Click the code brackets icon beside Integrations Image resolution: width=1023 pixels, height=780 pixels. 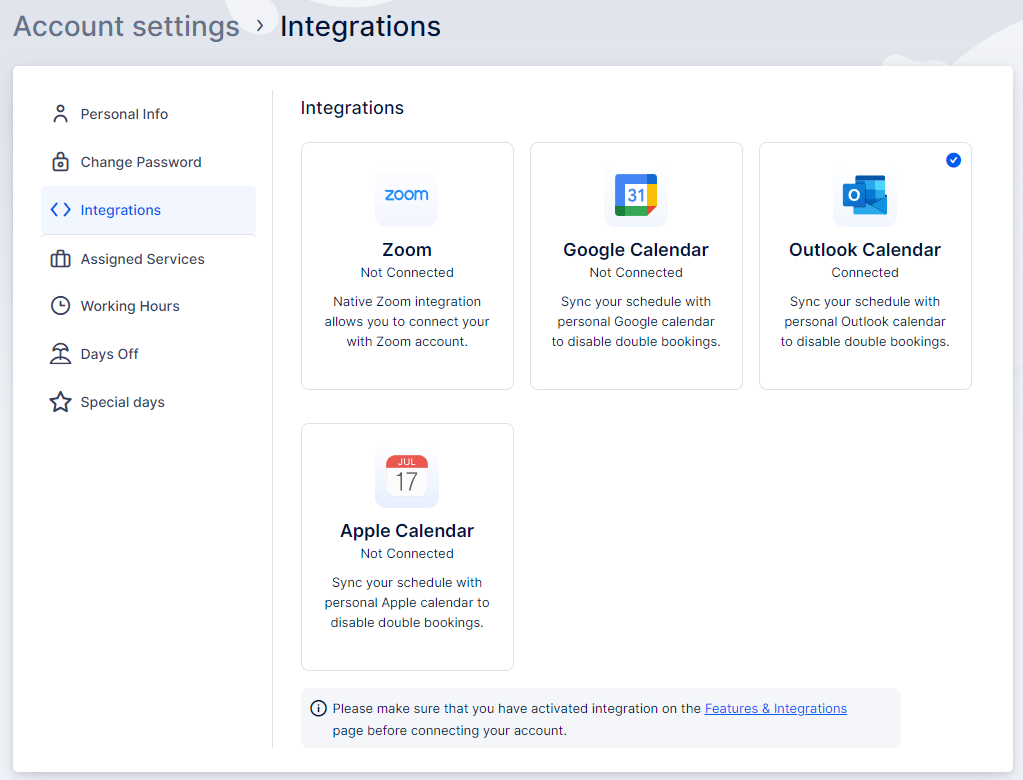pyautogui.click(x=60, y=210)
